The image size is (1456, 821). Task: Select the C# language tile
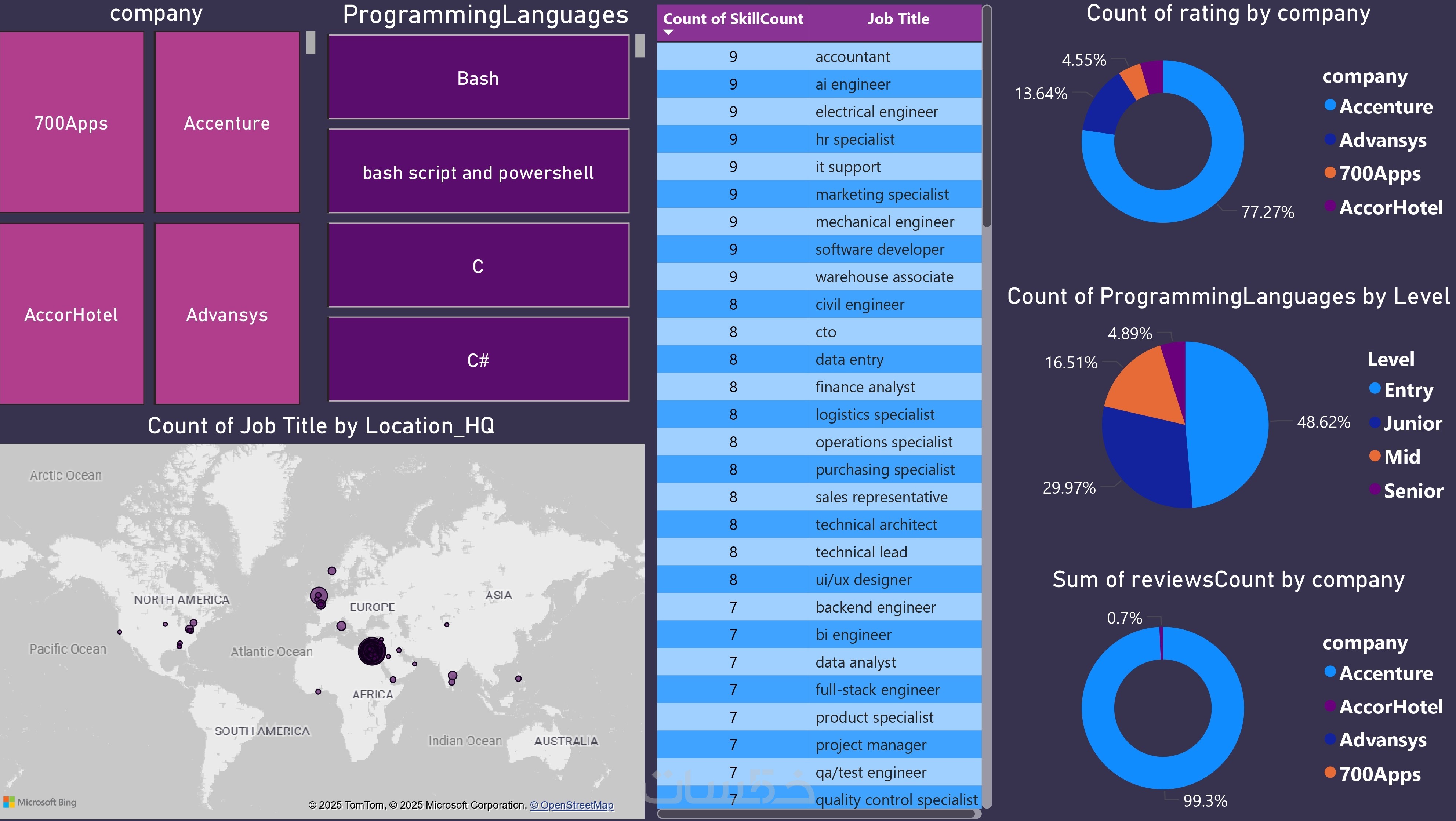pyautogui.click(x=478, y=359)
